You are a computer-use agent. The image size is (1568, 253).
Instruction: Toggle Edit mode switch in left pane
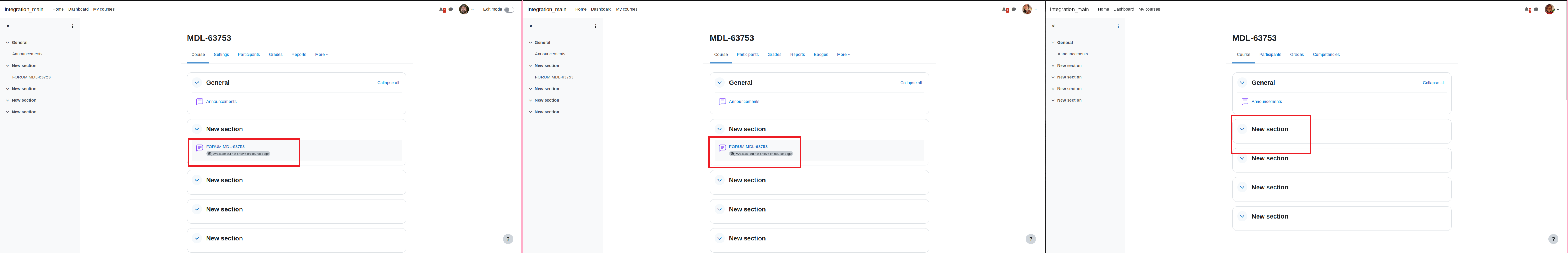[509, 10]
